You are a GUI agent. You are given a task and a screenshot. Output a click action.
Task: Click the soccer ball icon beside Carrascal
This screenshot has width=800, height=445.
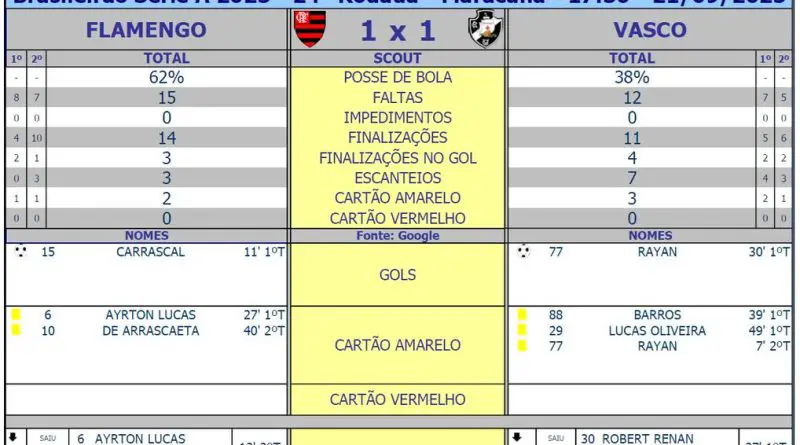tap(20, 251)
